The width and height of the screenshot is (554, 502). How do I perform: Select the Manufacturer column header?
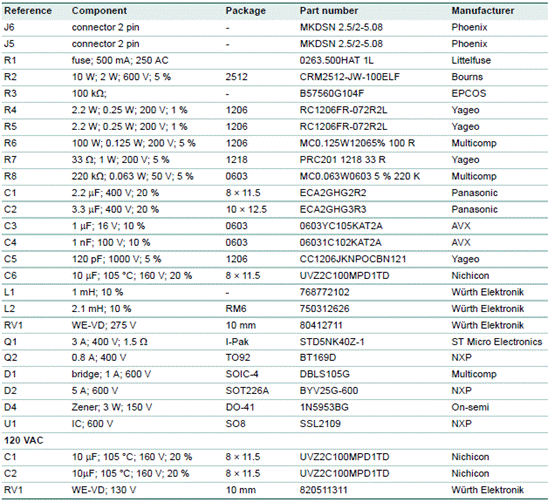(483, 11)
